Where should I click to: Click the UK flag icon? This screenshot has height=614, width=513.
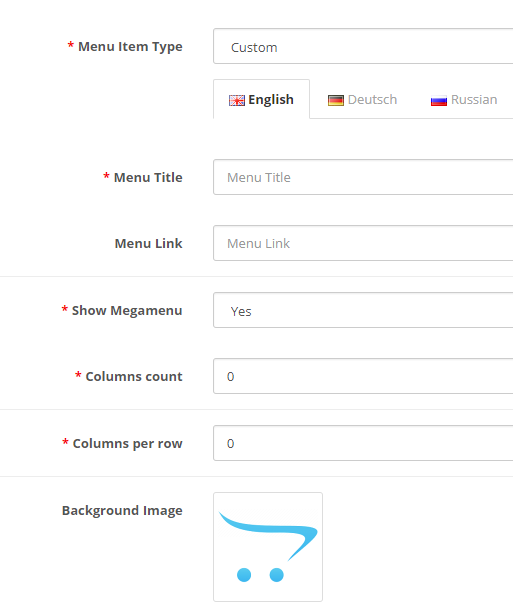click(x=237, y=101)
